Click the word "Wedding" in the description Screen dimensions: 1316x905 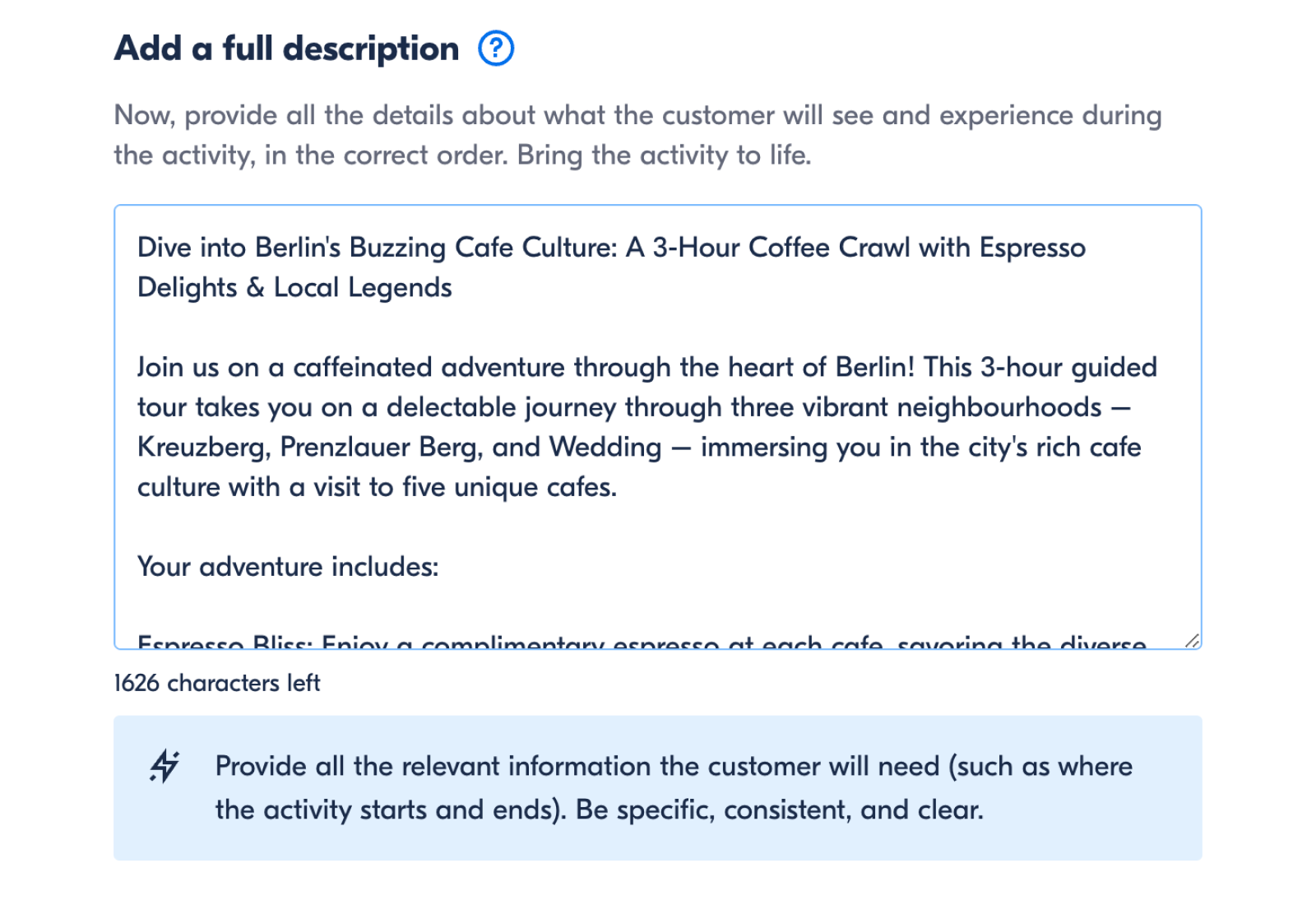click(605, 448)
